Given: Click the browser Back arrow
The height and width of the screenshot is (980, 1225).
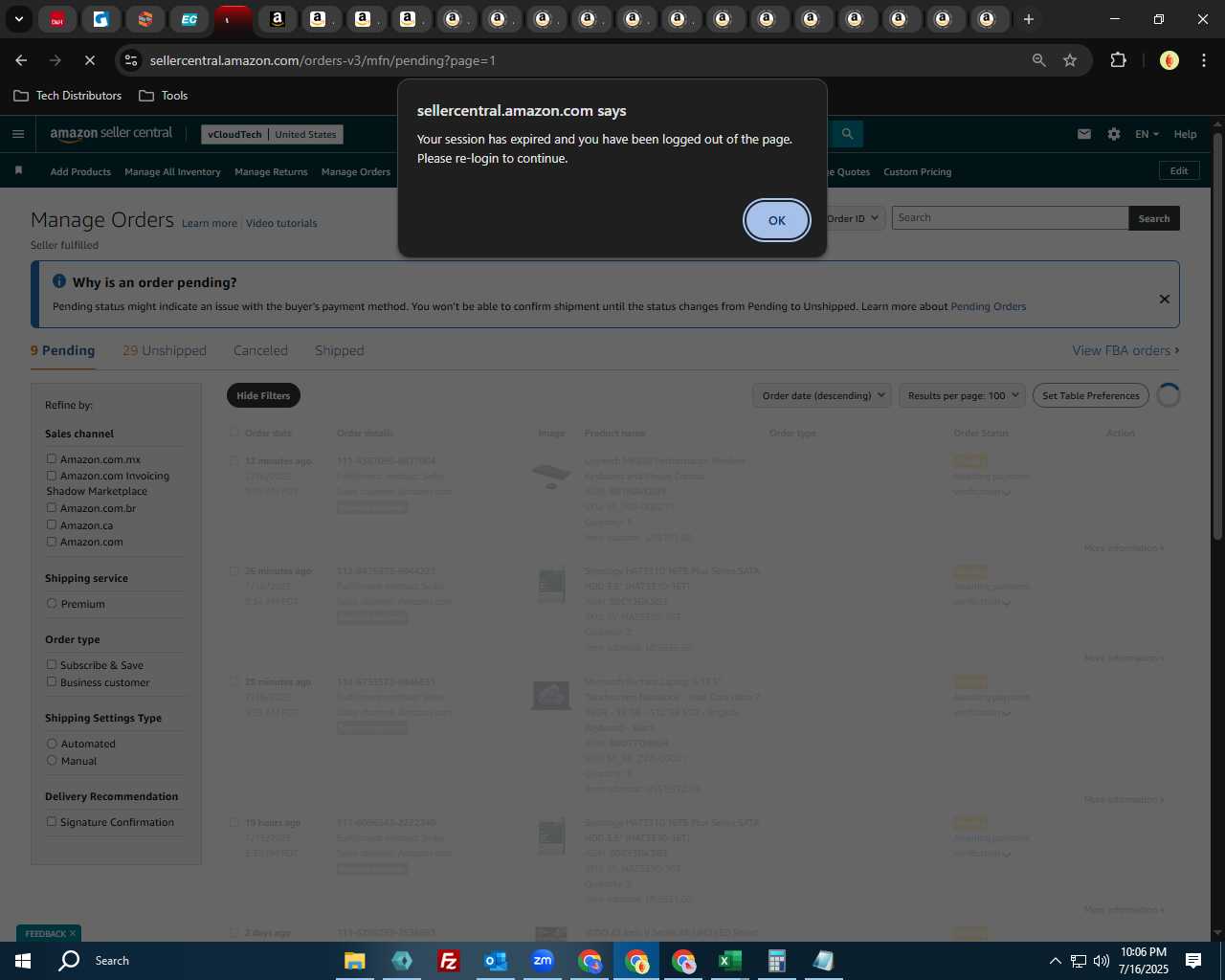Looking at the screenshot, I should click(x=21, y=60).
